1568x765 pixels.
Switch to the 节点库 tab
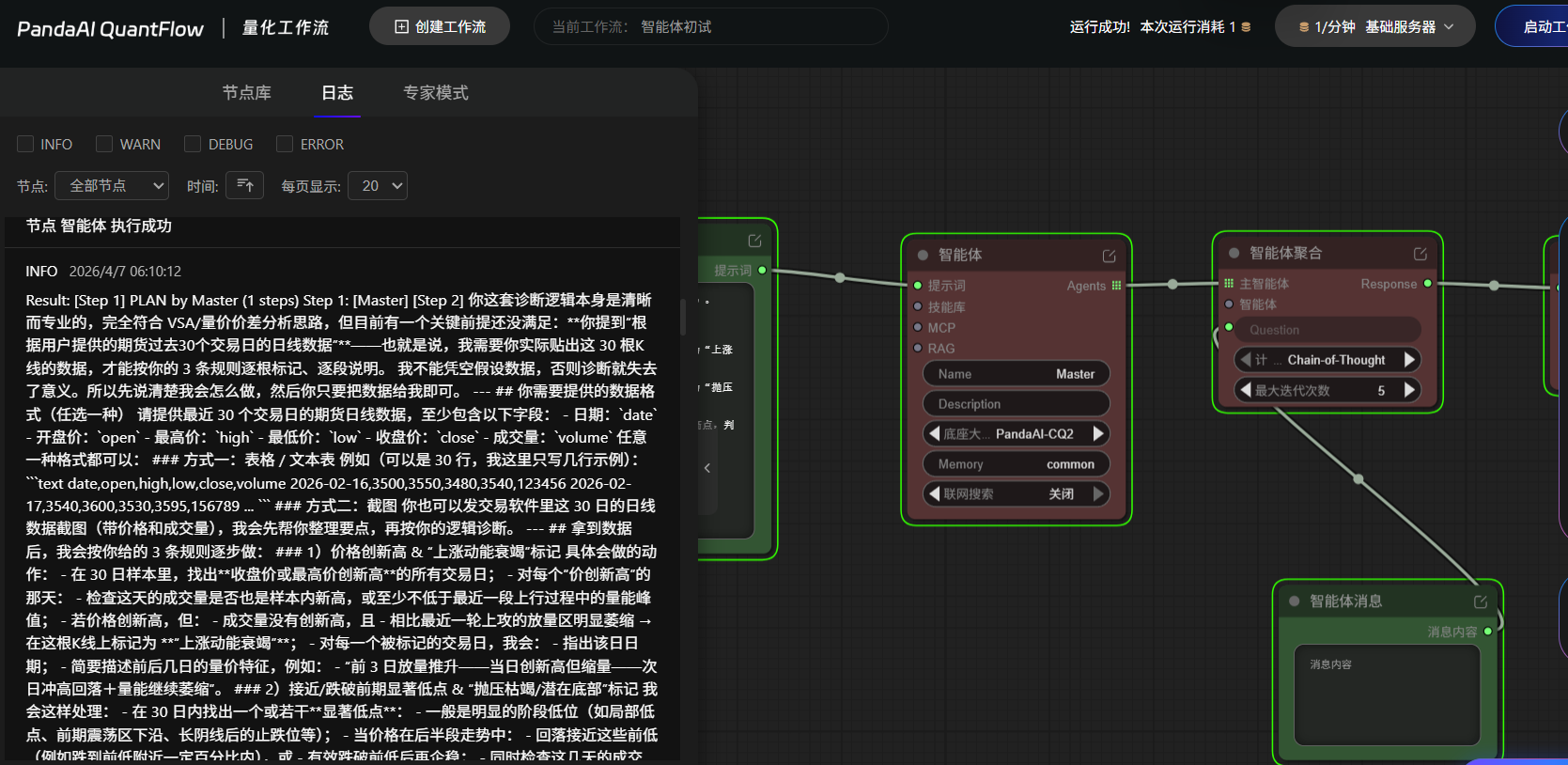246,93
